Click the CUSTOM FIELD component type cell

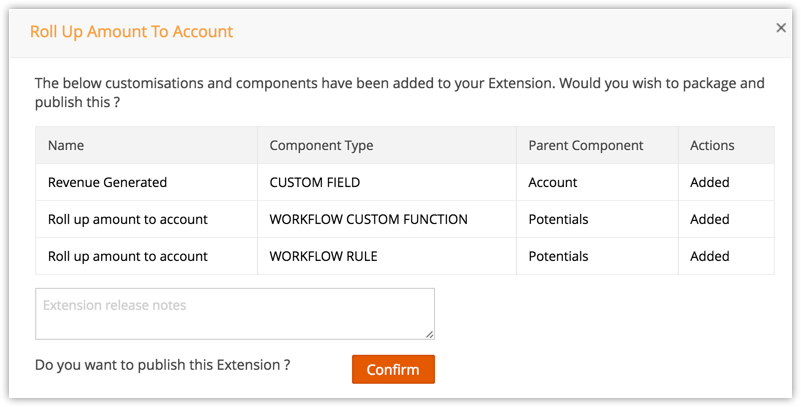pyautogui.click(x=315, y=182)
